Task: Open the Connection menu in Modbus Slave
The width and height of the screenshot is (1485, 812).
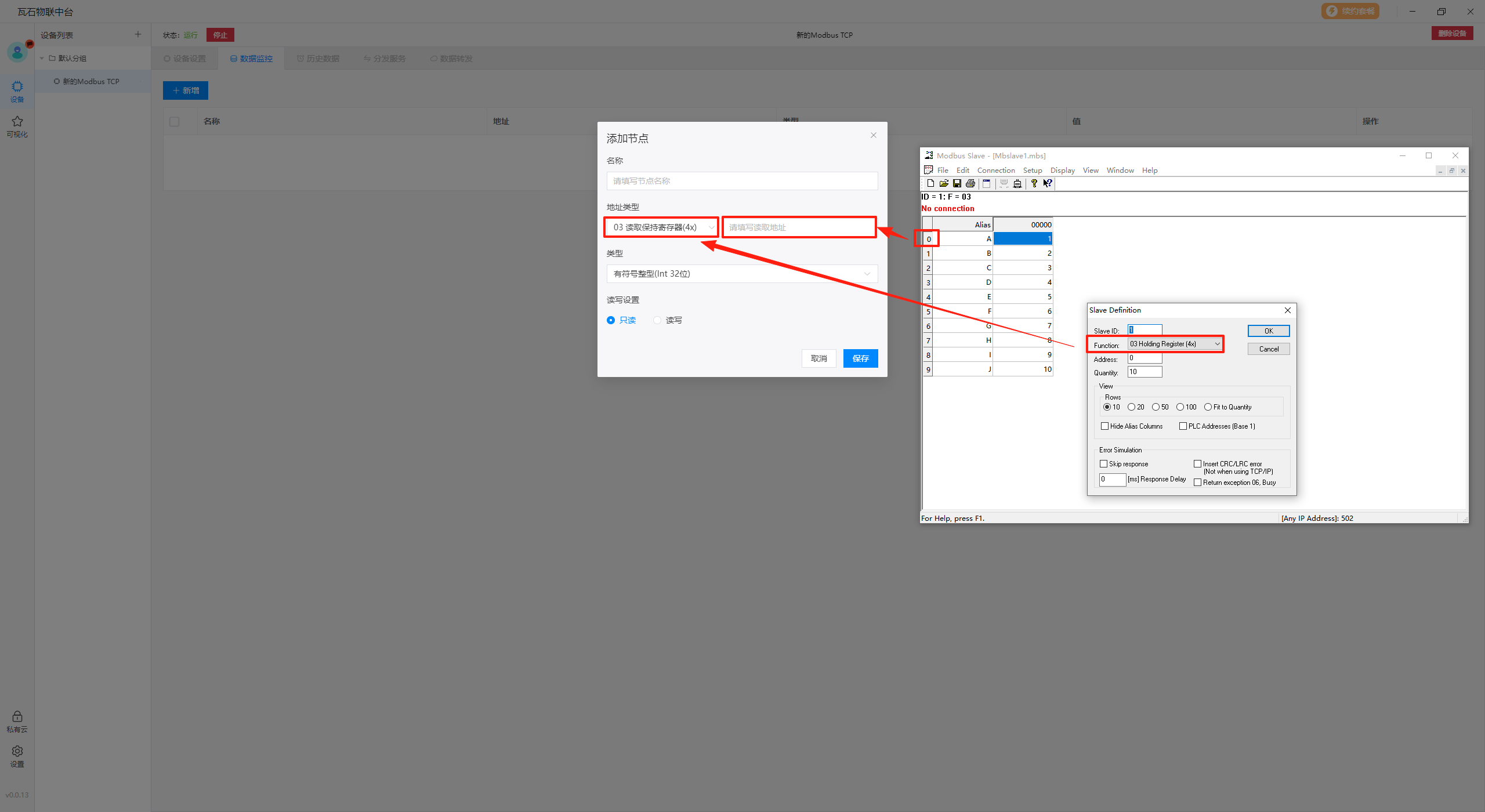Action: point(995,171)
